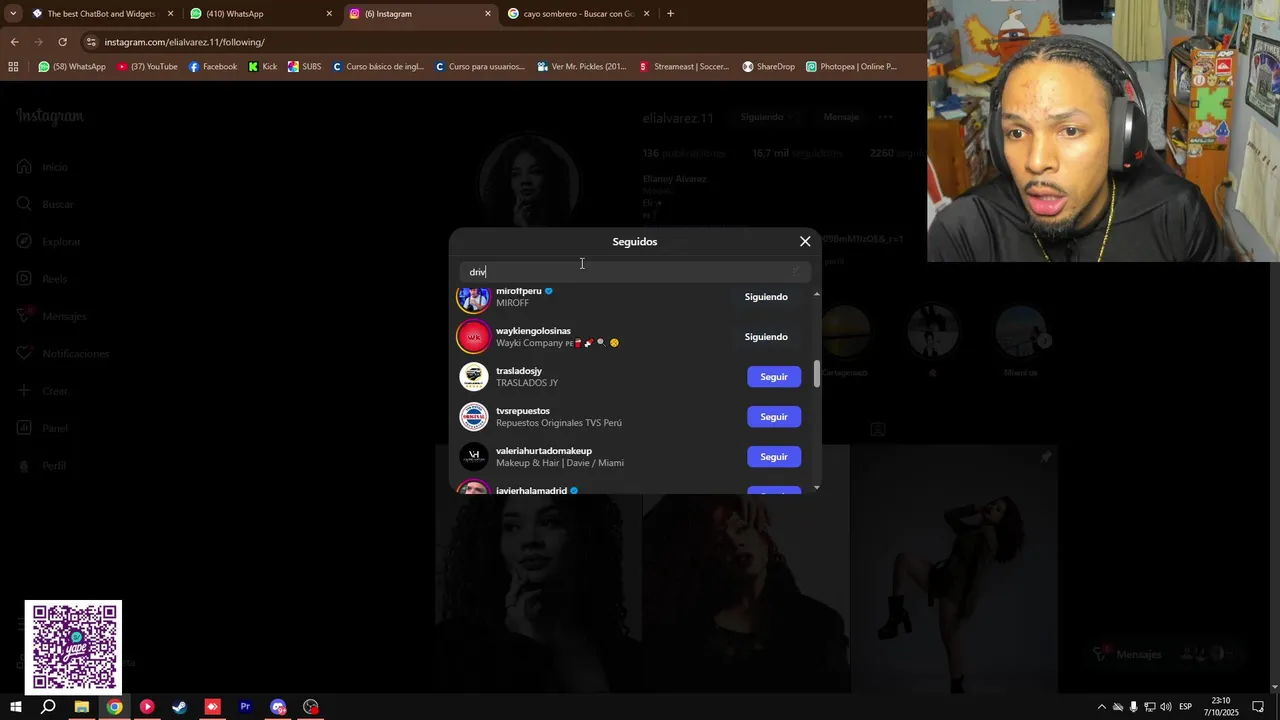Open the Ver Mr. Pickles bookmark
The image size is (1280, 720).
[582, 67]
